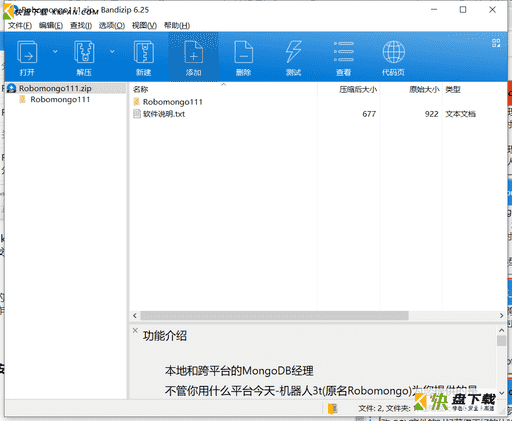Click the Test (测试) lightning icon
512x421 pixels.
[293, 52]
